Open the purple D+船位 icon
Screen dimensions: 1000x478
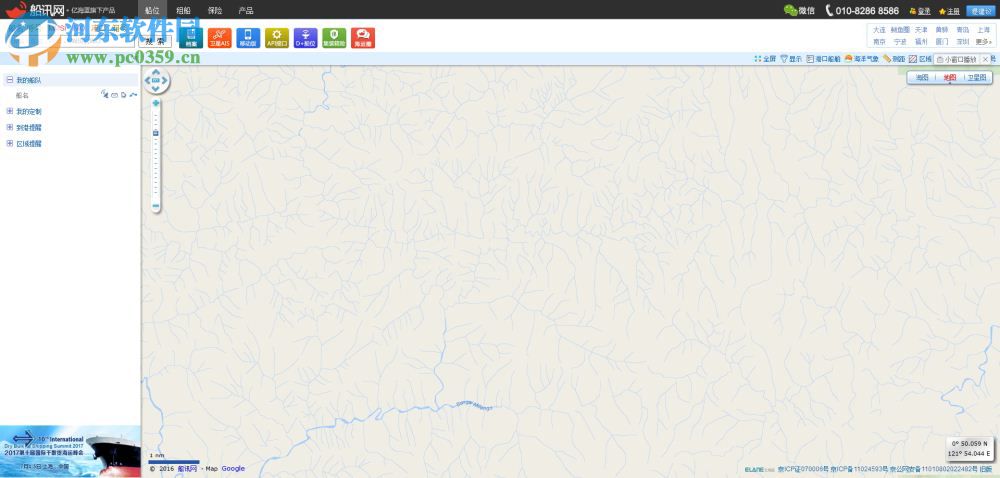(x=305, y=38)
